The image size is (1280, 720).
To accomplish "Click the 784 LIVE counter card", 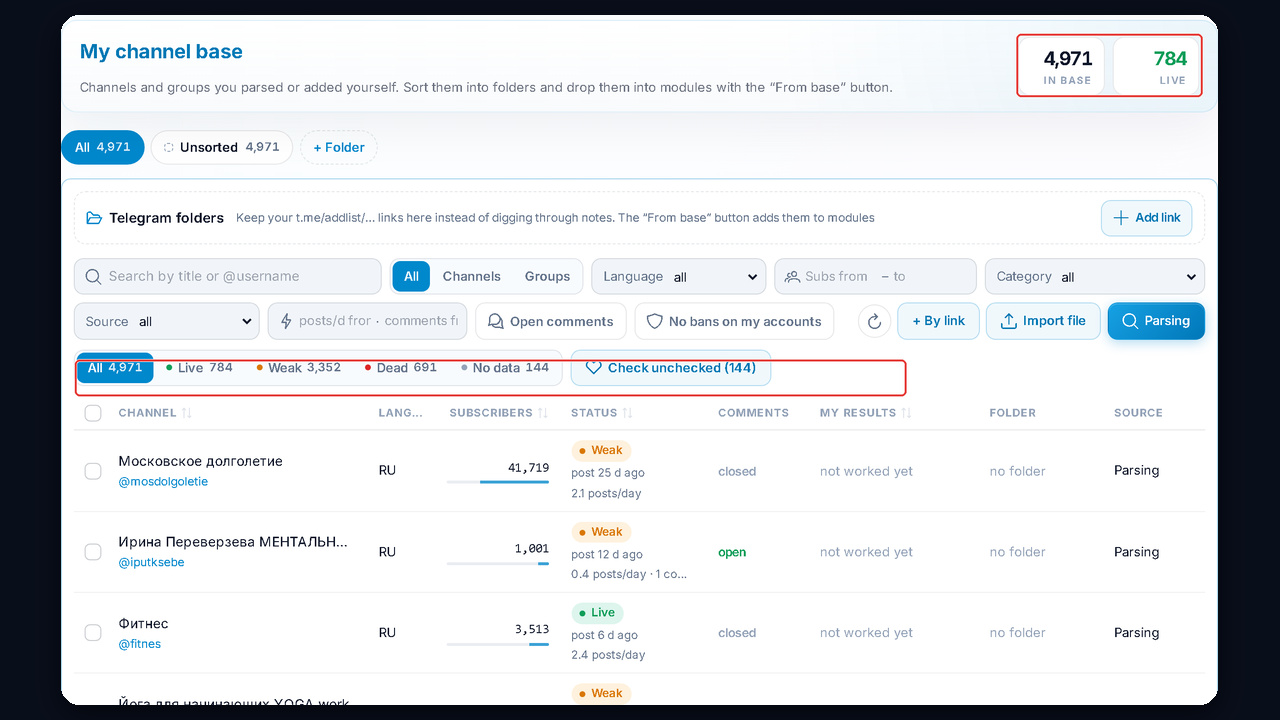I will coord(1156,67).
